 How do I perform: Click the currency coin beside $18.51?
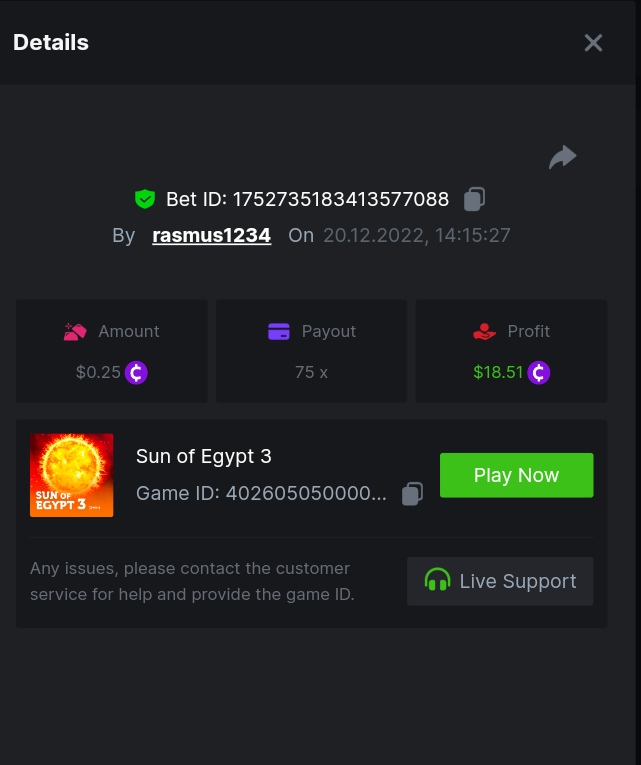[x=539, y=373]
